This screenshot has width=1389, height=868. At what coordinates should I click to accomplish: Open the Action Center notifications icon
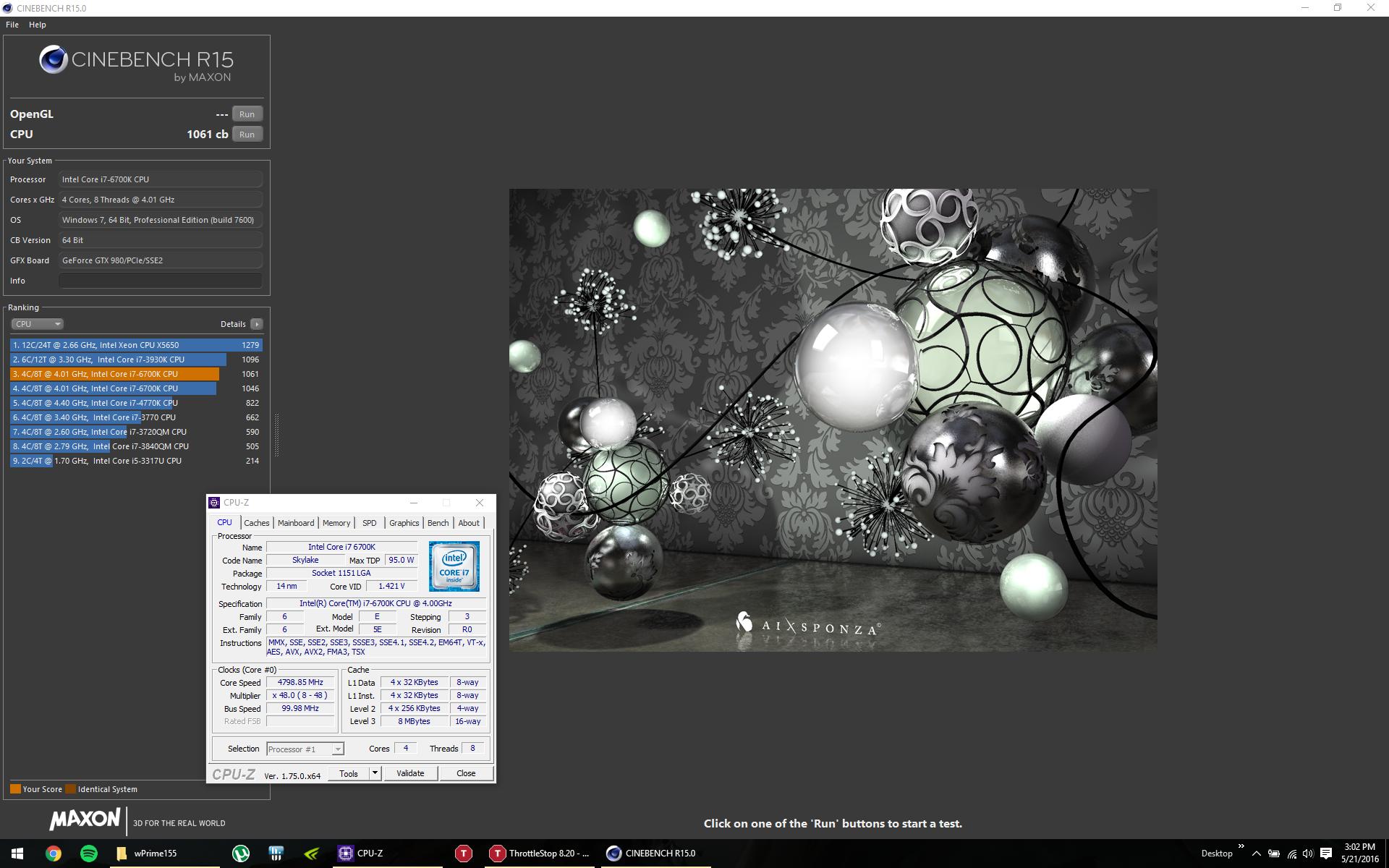pyautogui.click(x=1326, y=854)
